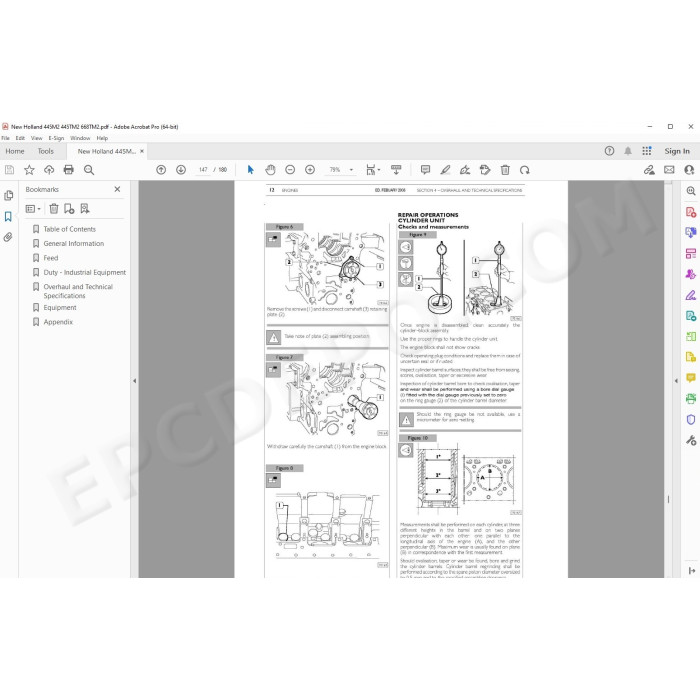The height and width of the screenshot is (700, 700).
Task: Open More Tools wrench icon
Action: (x=691, y=440)
